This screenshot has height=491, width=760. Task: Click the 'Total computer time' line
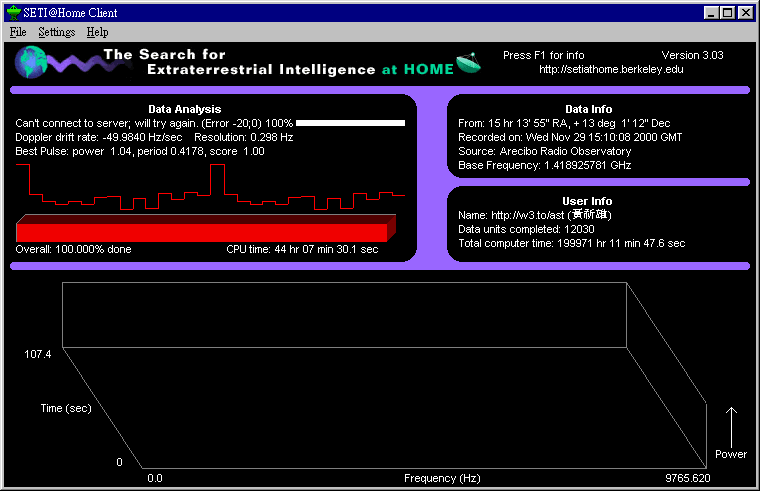pyautogui.click(x=571, y=243)
